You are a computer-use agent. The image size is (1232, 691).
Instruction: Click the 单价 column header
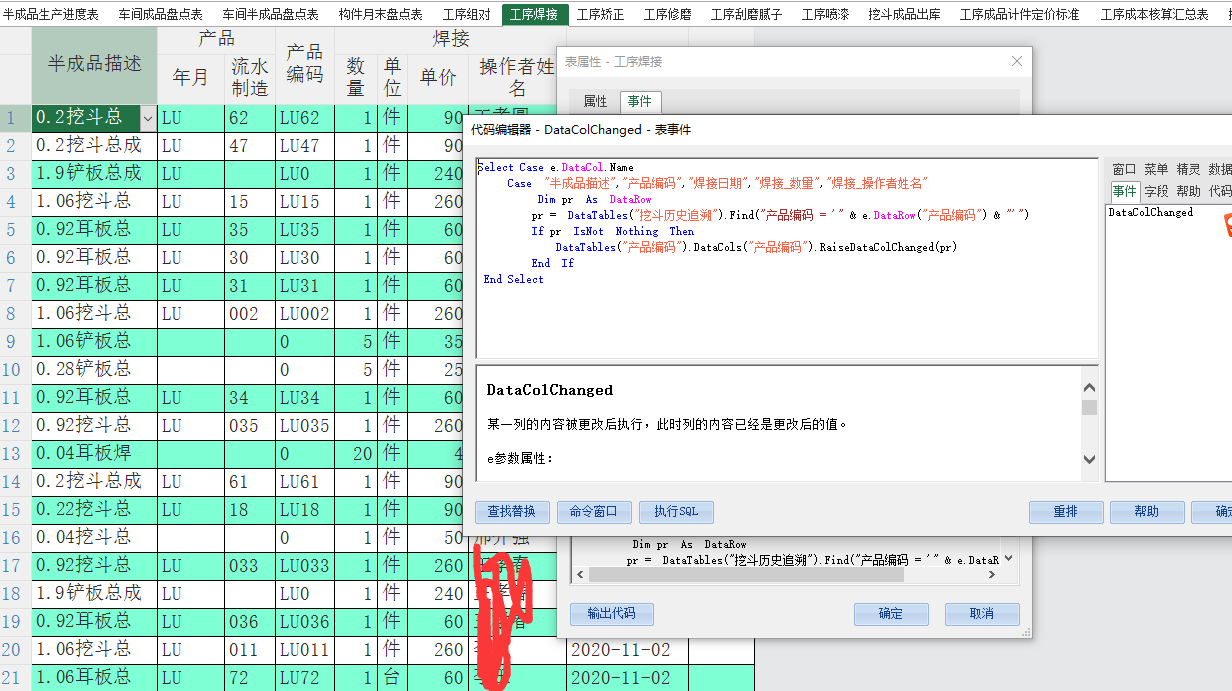pos(438,77)
